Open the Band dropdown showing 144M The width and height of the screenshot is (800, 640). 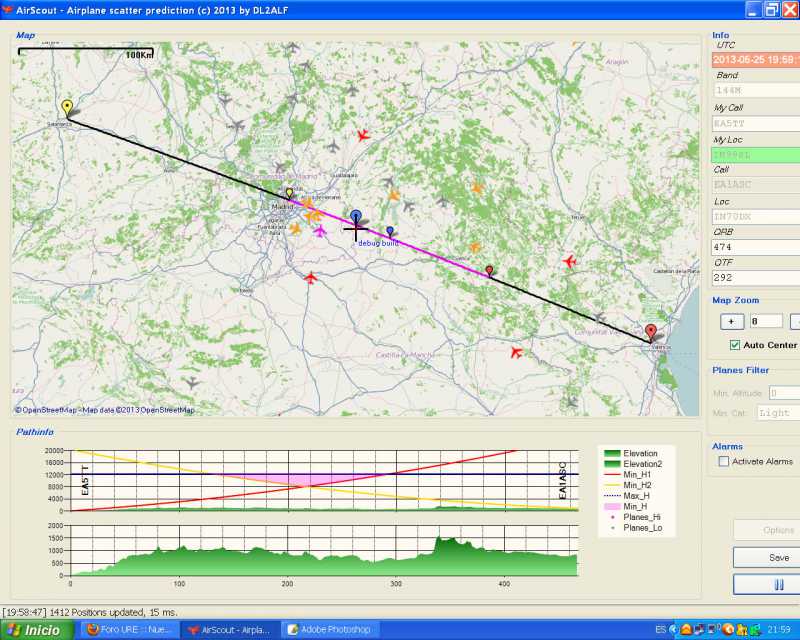point(755,91)
